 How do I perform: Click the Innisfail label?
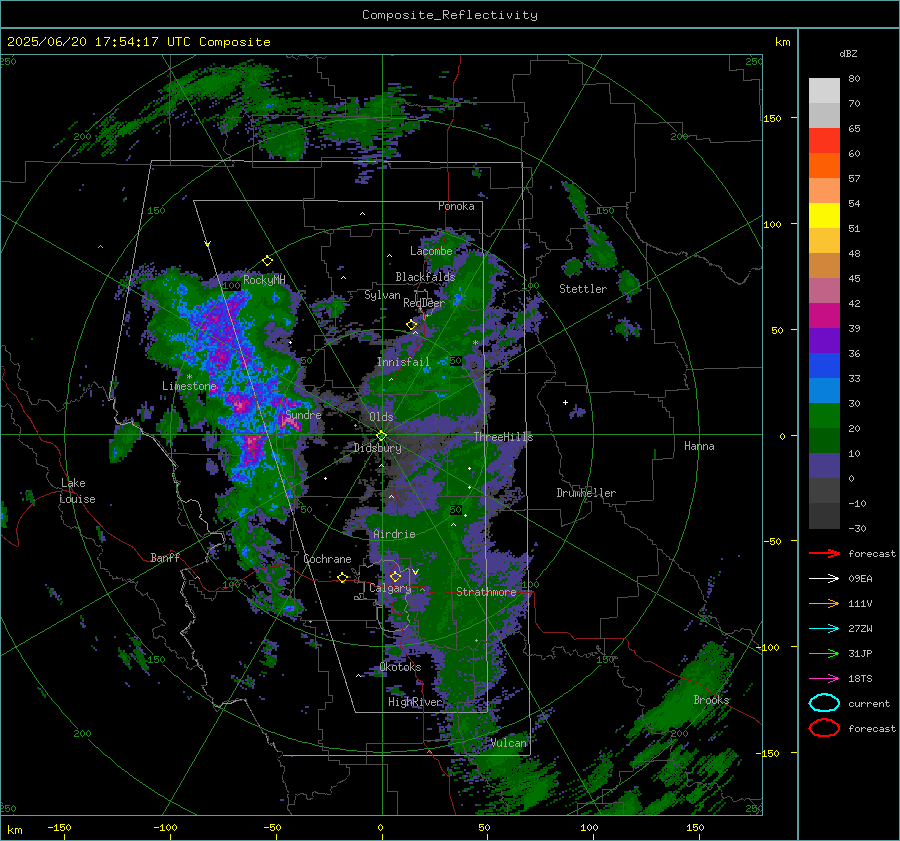(403, 362)
